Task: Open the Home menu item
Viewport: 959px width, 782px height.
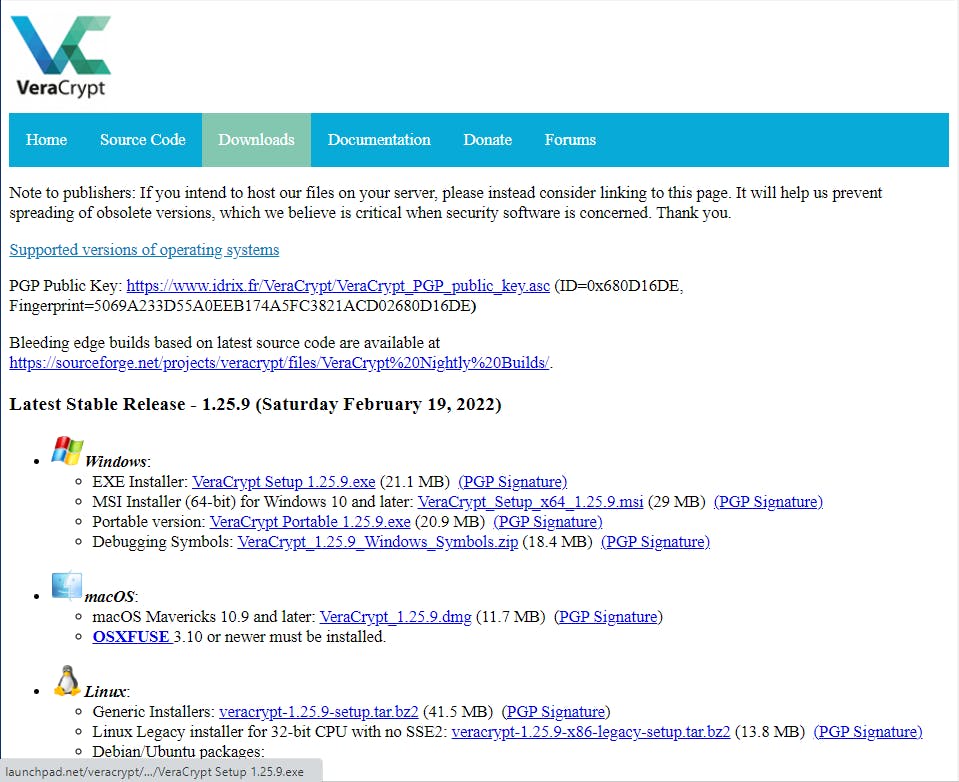Action: tap(46, 139)
